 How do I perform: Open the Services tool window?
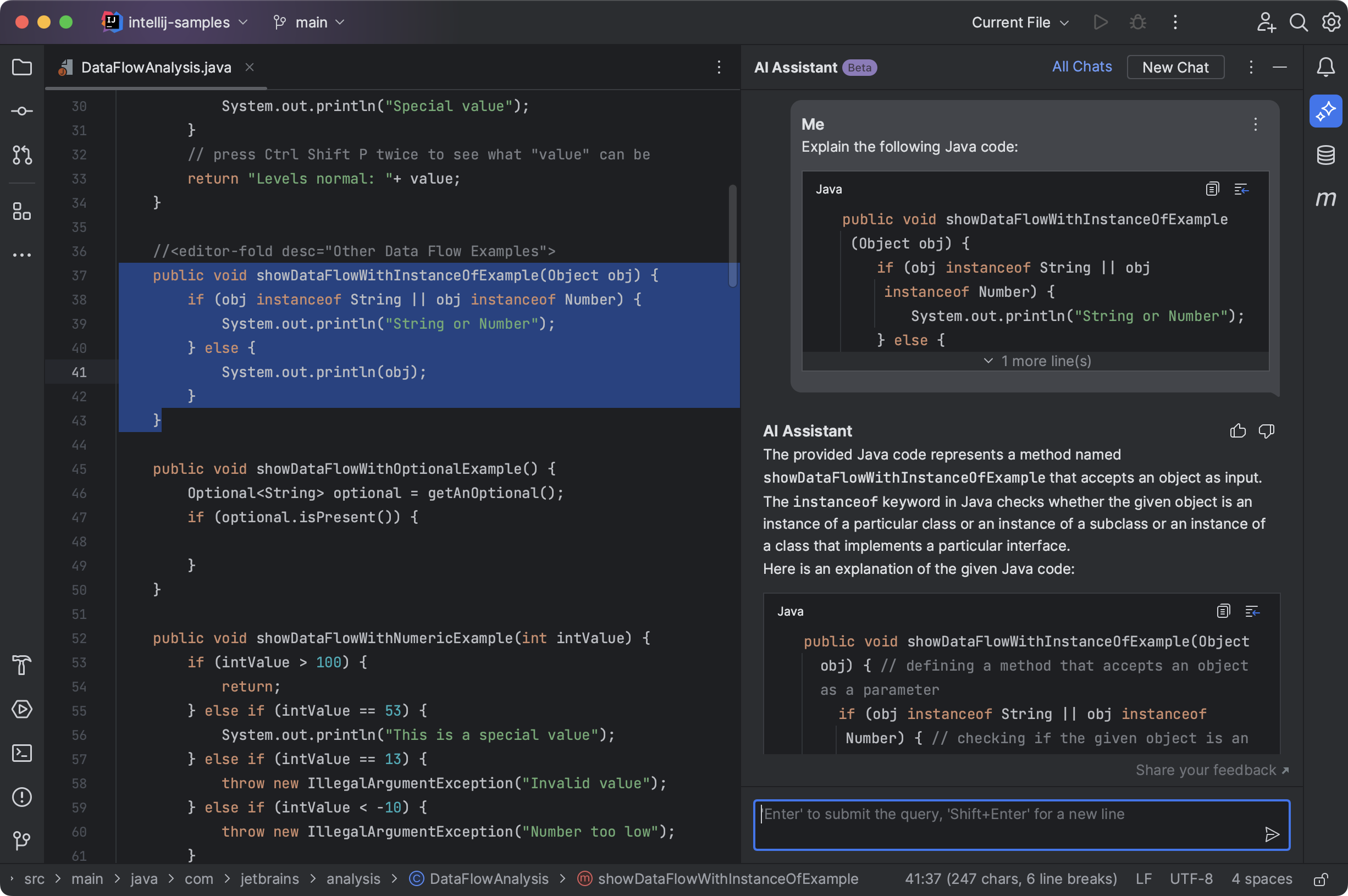pos(21,710)
